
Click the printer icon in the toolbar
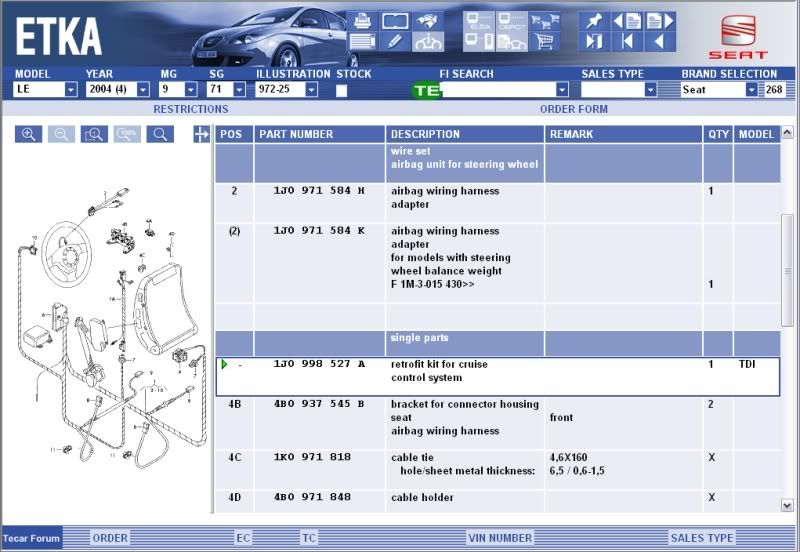point(362,21)
